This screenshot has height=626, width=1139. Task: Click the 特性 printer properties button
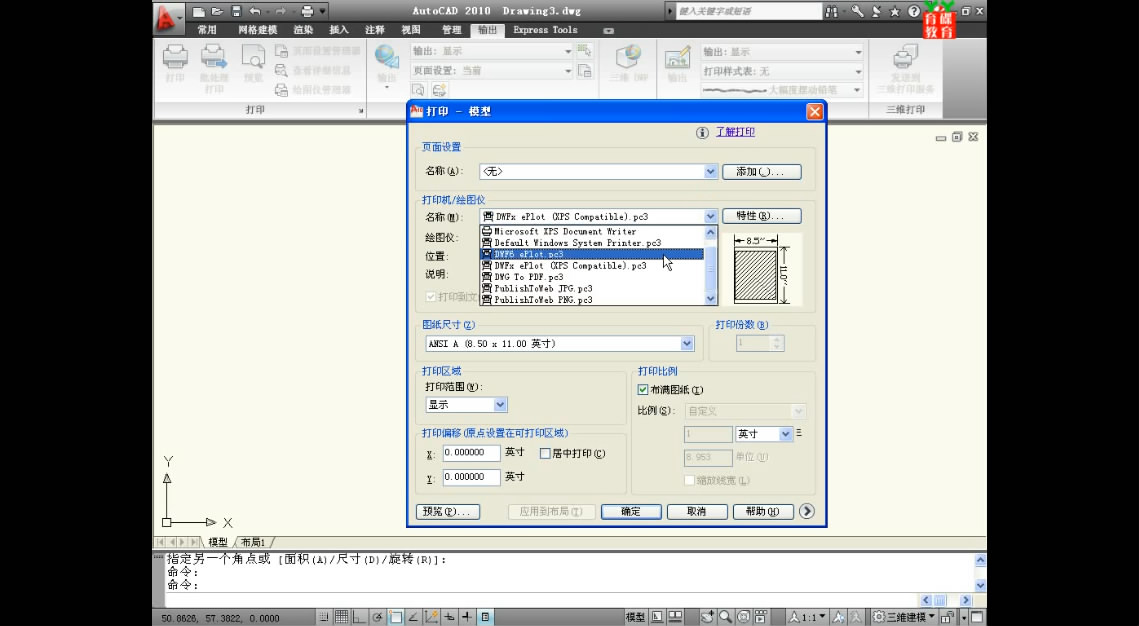pyautogui.click(x=762, y=216)
